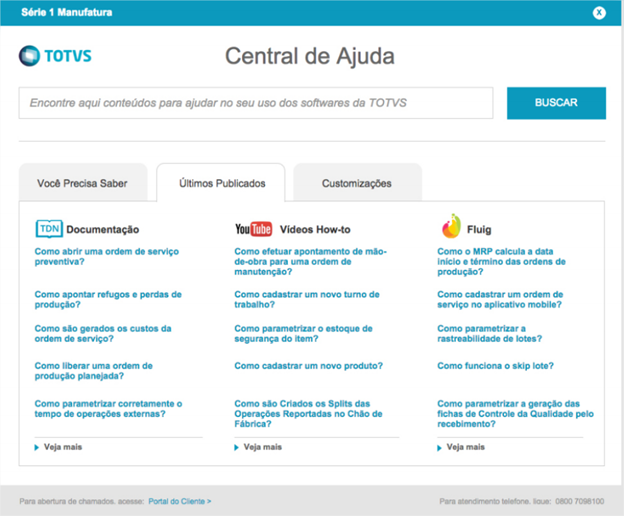This screenshot has width=624, height=516.
Task: Click Veja mais text under Documentação
Action: 63,447
